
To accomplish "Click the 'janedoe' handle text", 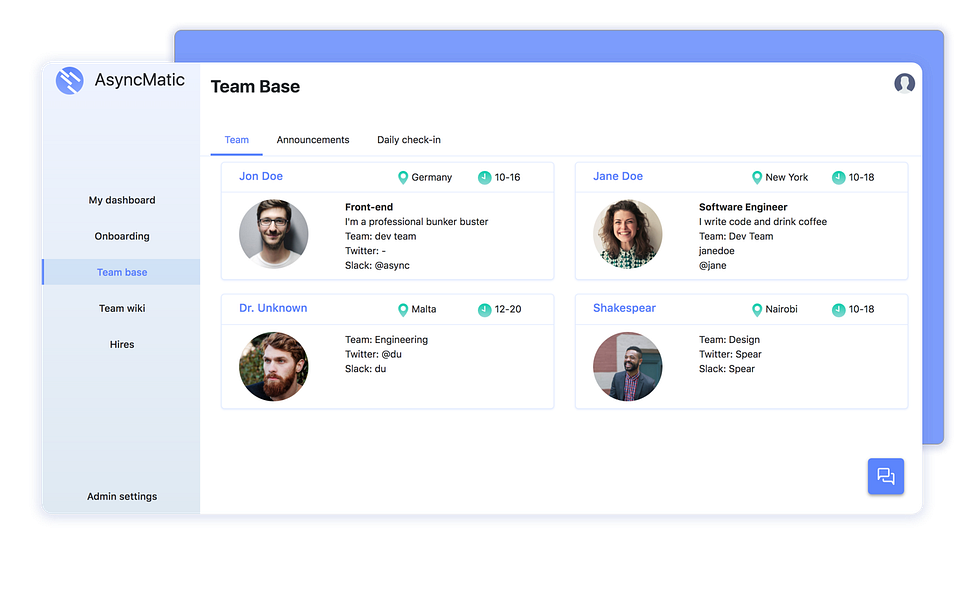I will [716, 251].
